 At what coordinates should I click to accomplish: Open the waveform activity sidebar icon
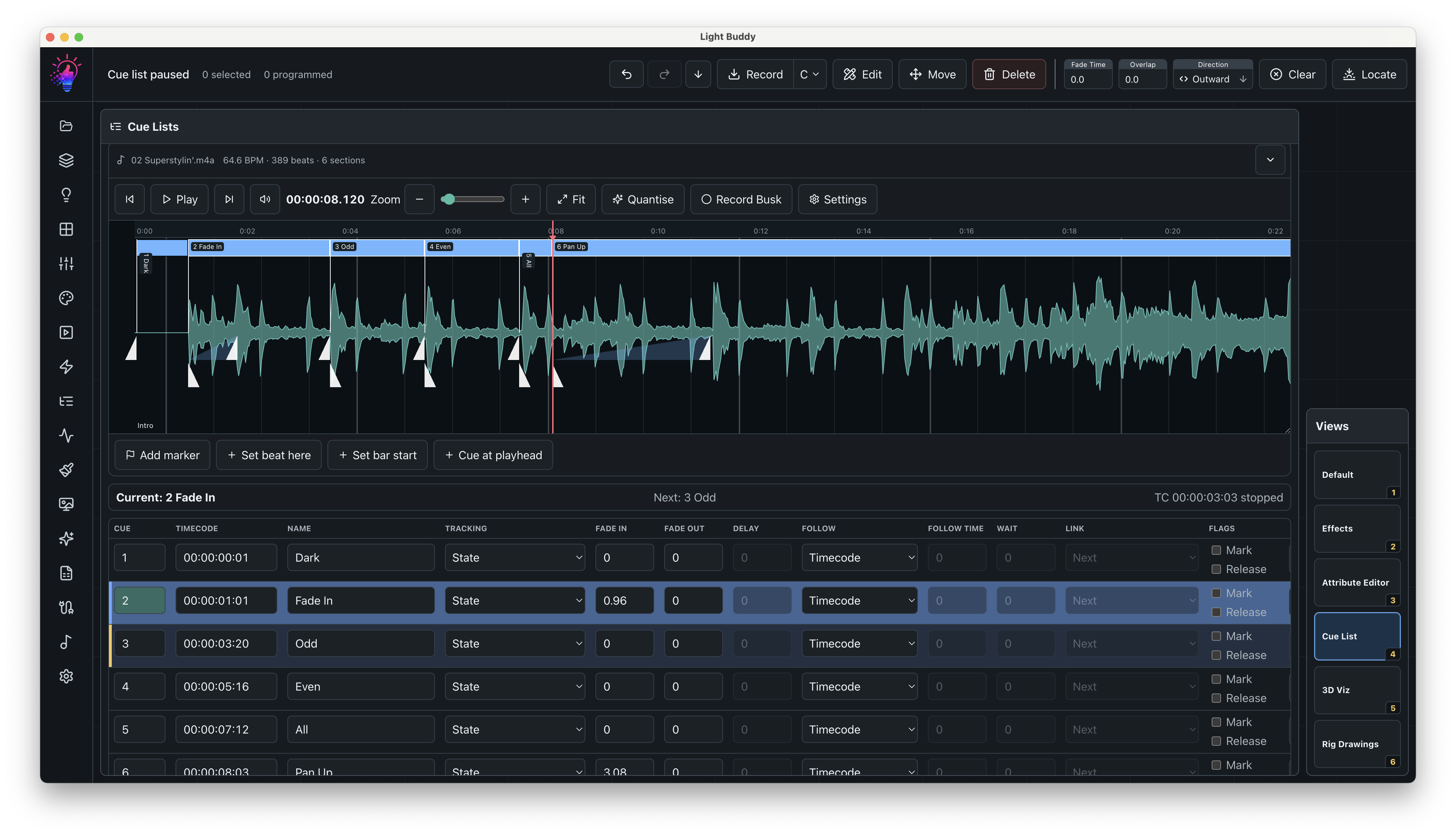click(66, 436)
